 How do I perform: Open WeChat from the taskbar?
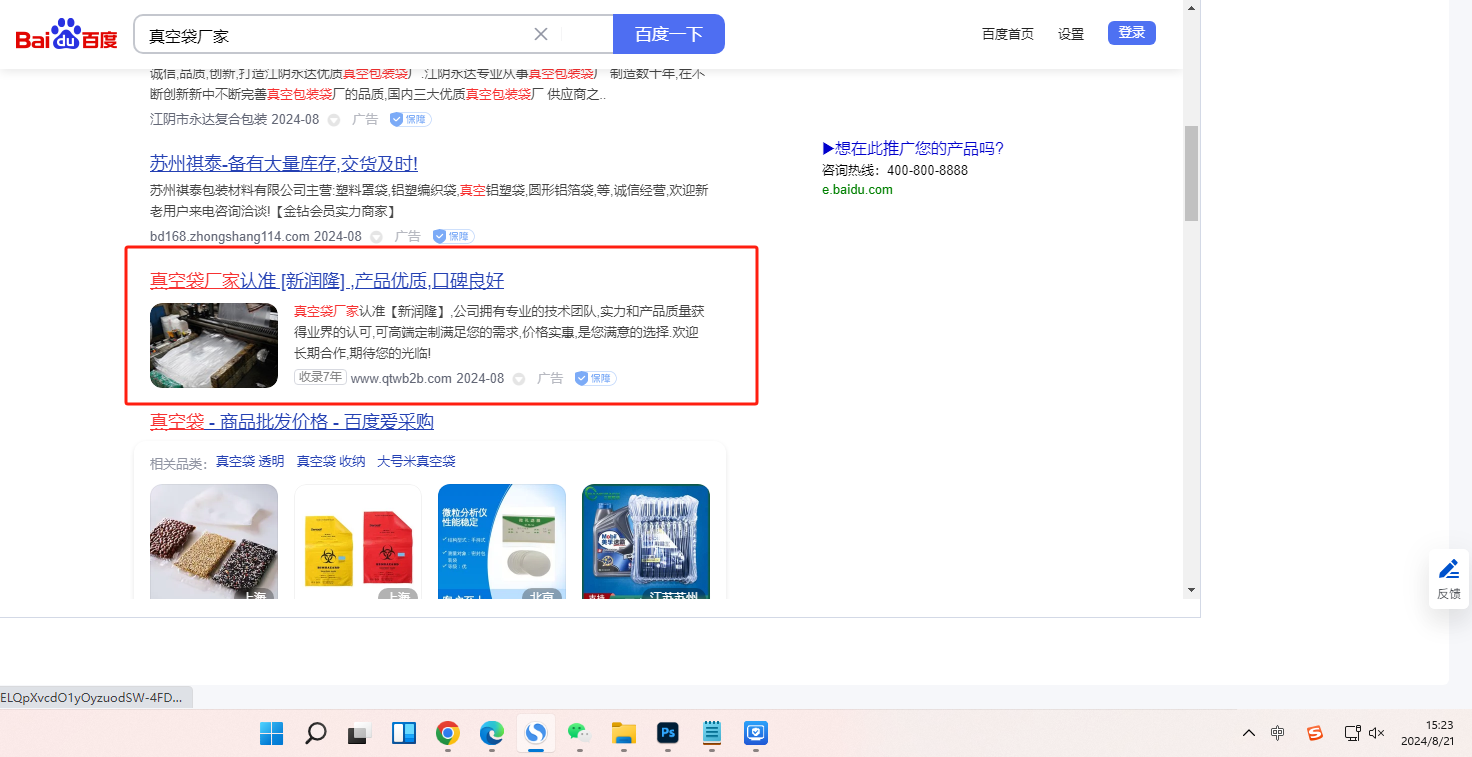tap(579, 733)
